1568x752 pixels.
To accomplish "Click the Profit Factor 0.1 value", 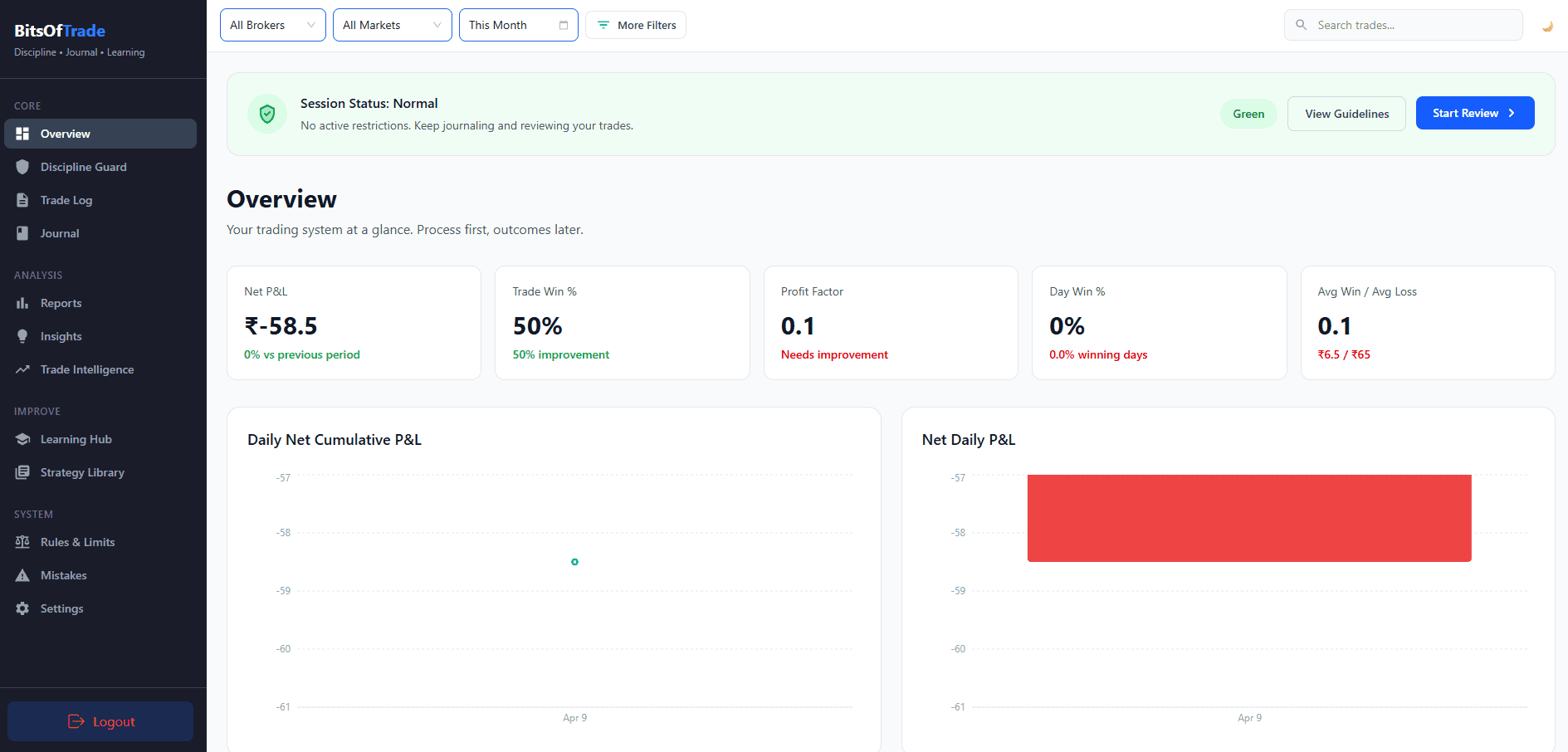I will [798, 326].
